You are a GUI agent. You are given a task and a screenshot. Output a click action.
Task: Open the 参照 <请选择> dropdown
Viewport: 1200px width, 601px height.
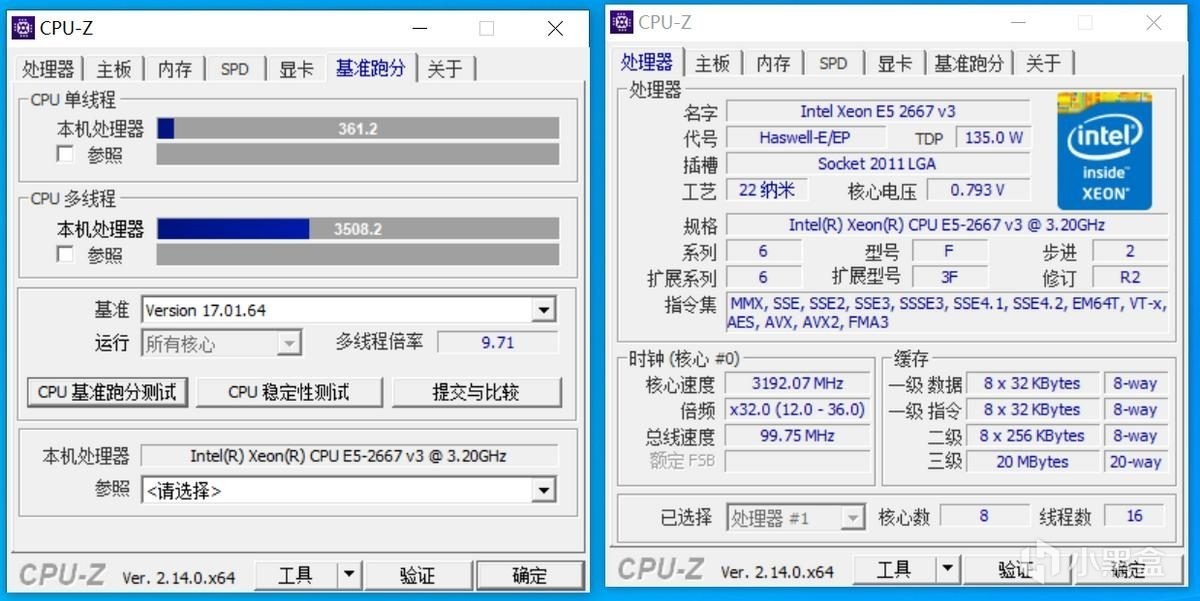(544, 490)
